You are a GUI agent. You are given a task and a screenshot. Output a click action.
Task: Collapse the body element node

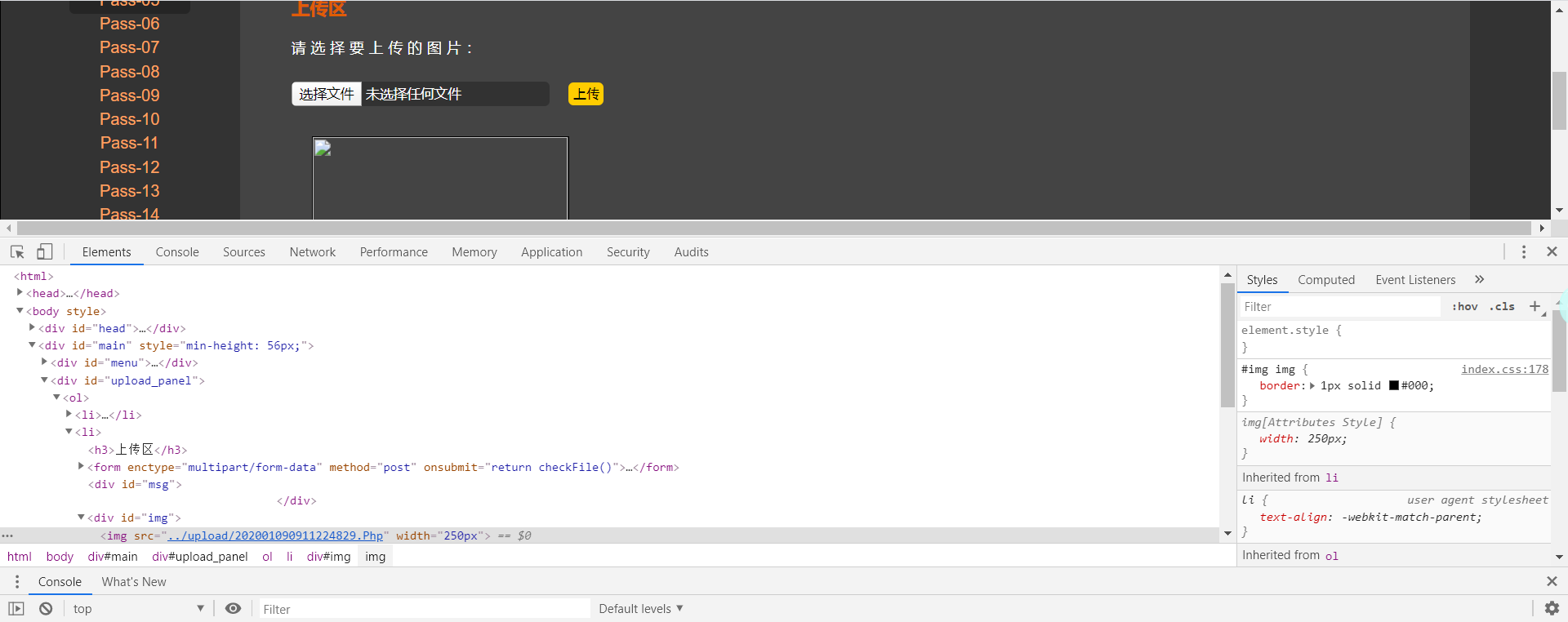coord(20,311)
